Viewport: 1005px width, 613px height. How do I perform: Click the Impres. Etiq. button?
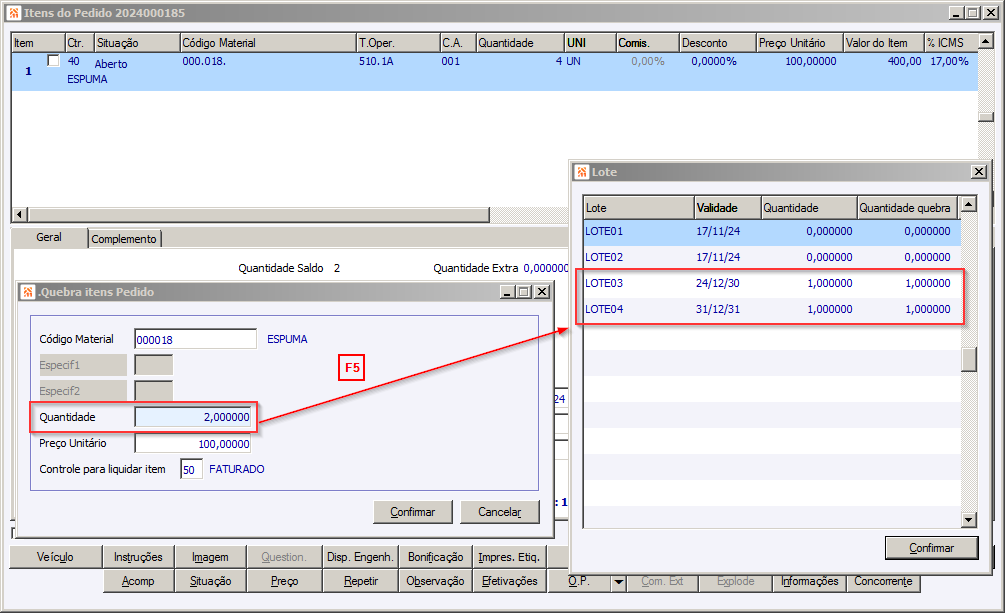[x=510, y=557]
